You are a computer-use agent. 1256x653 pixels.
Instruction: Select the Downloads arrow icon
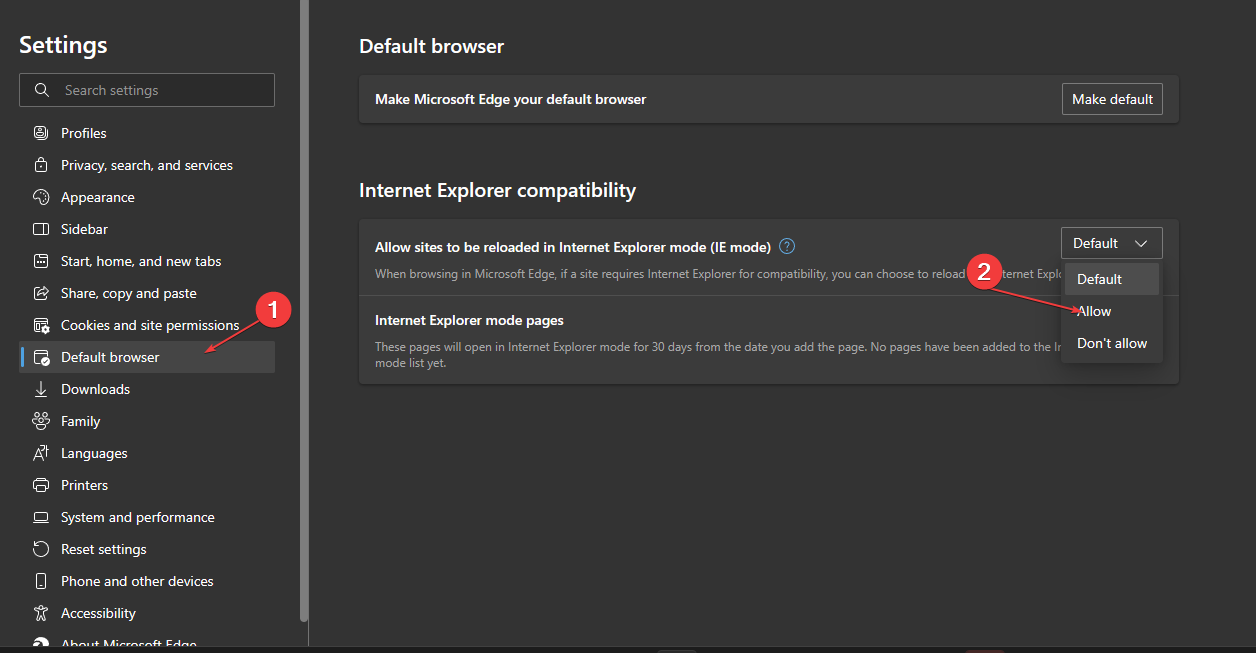[x=39, y=388]
